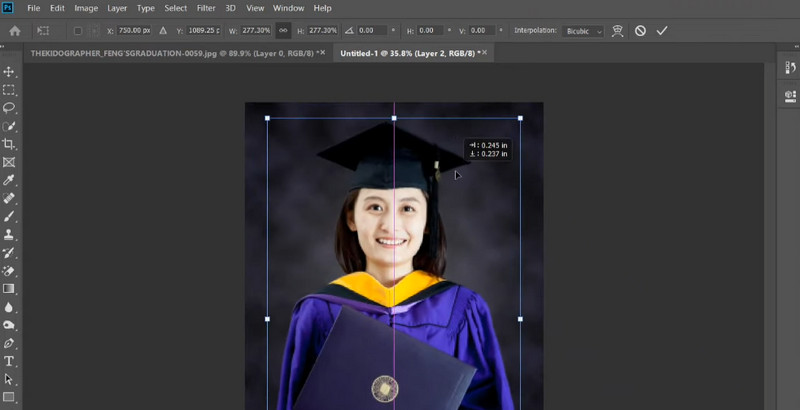Click the Home icon in options bar

(x=15, y=31)
